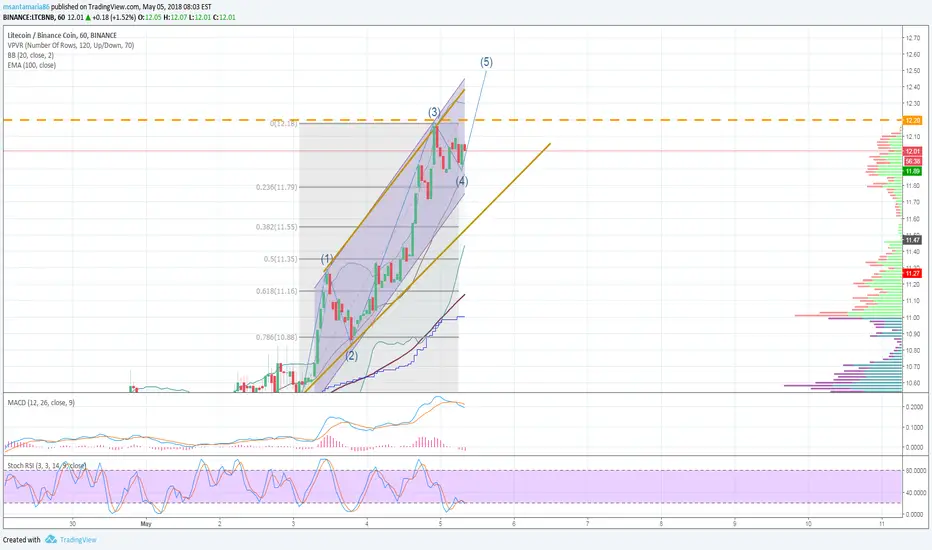The image size is (932, 550).
Task: Open the TradingView link beside the logo
Action: pos(78,540)
